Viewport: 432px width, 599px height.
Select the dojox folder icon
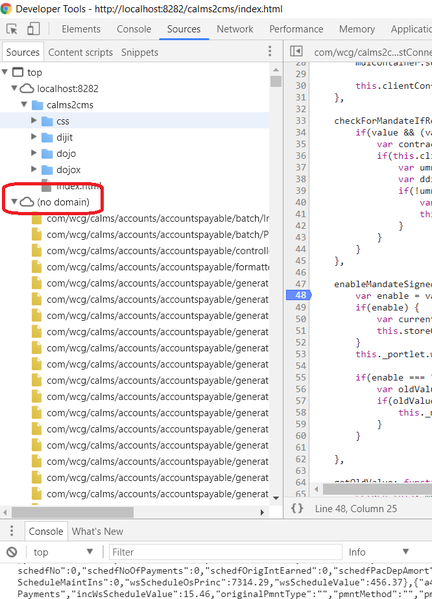pyautogui.click(x=47, y=170)
